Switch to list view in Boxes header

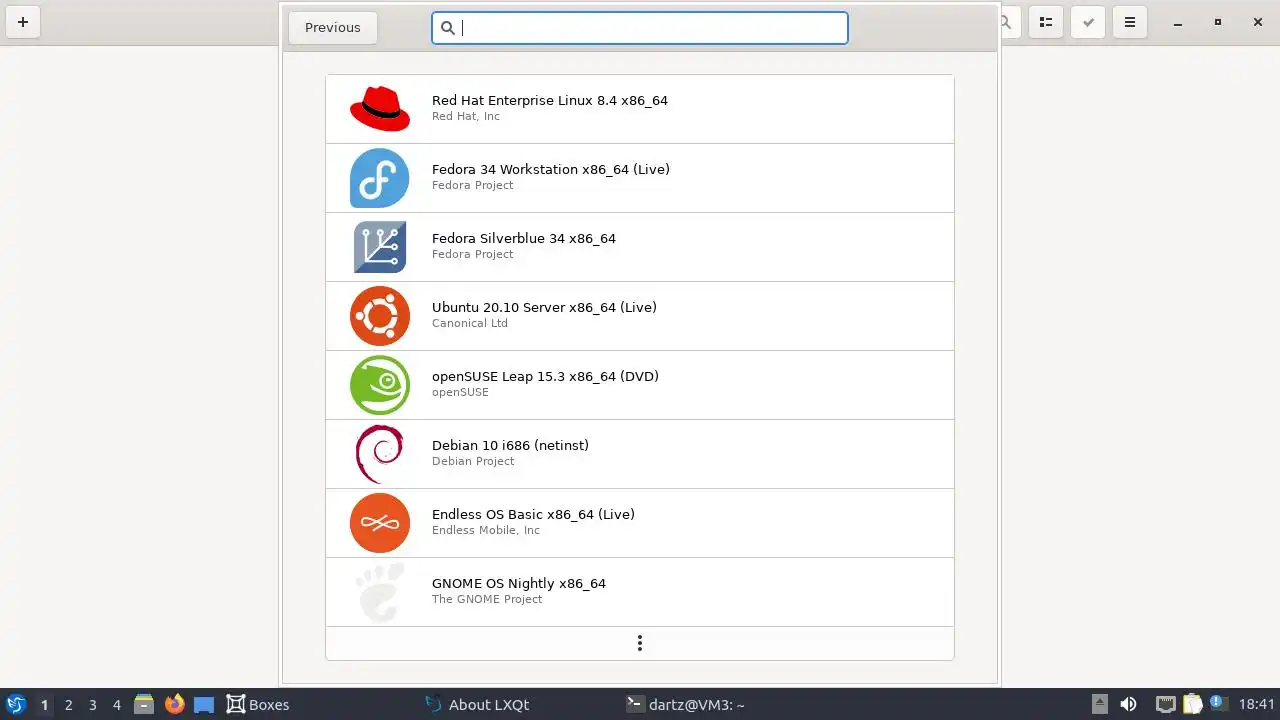pyautogui.click(x=1046, y=22)
